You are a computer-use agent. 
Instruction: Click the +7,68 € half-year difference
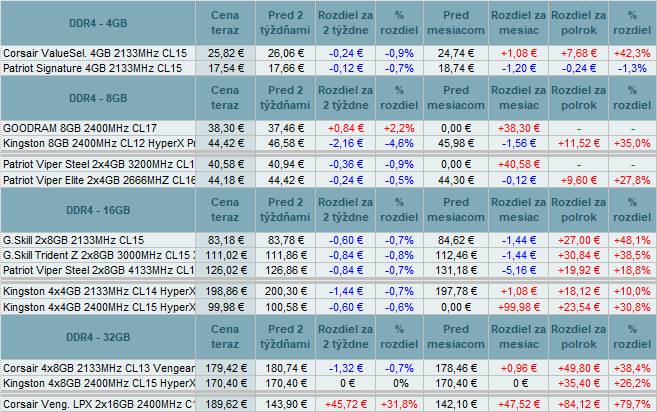coord(579,53)
